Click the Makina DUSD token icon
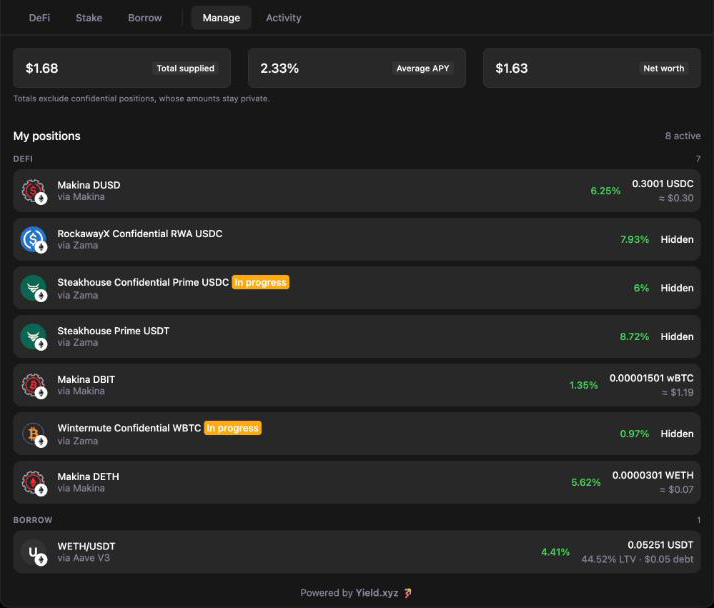Image resolution: width=714 pixels, height=608 pixels. tap(34, 191)
